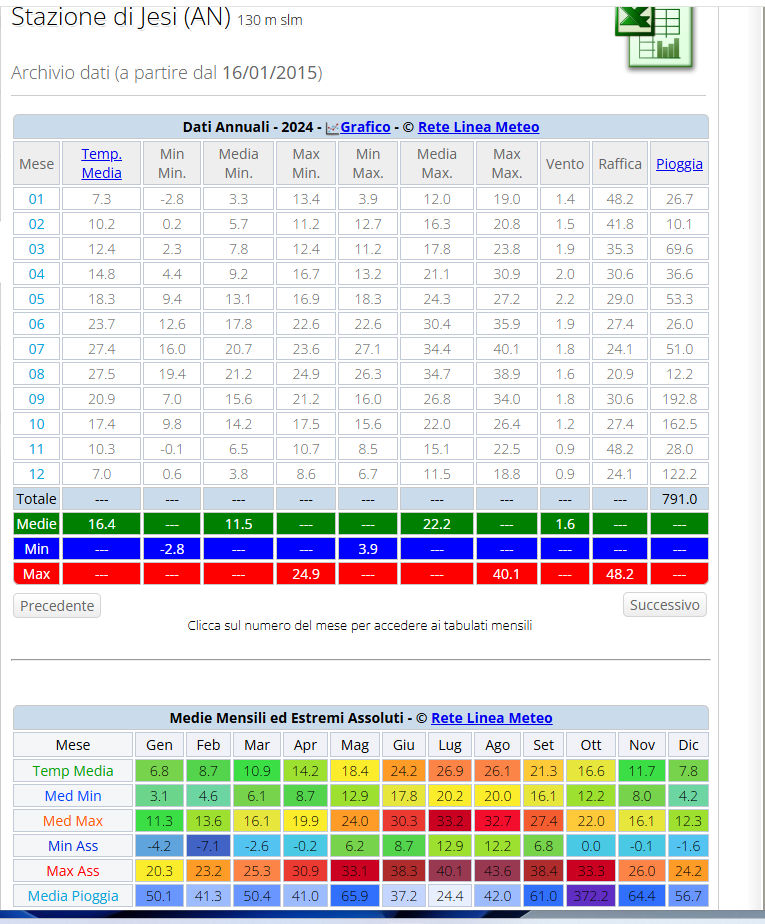Open month 01 monthly data

point(36,199)
